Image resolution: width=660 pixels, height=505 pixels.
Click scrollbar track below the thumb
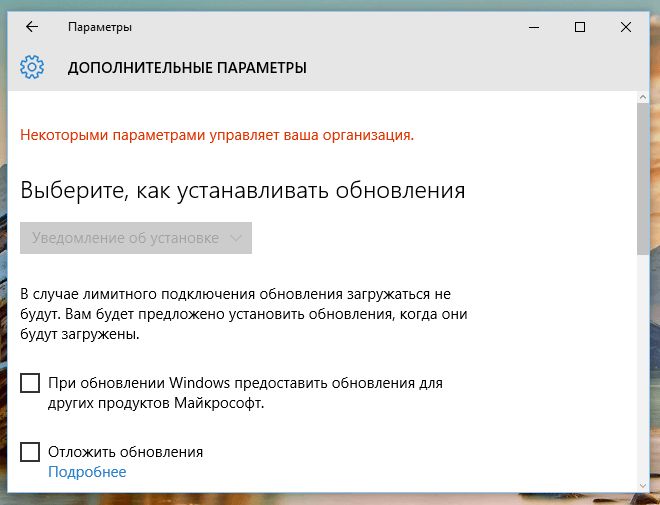point(643,380)
